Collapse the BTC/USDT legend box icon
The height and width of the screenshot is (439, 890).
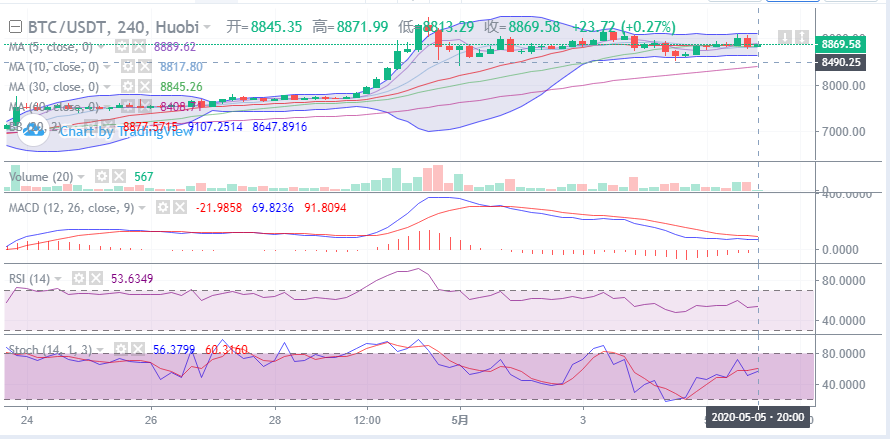(x=16, y=27)
